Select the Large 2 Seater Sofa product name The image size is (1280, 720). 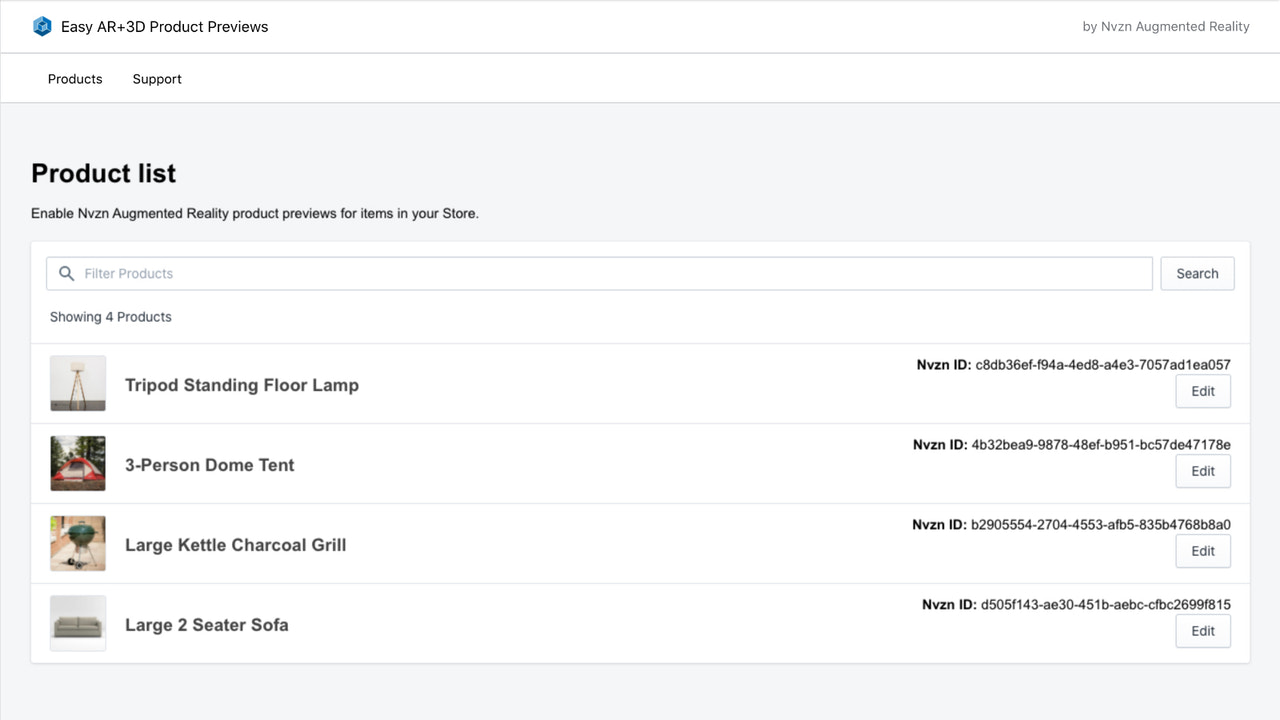click(x=206, y=624)
